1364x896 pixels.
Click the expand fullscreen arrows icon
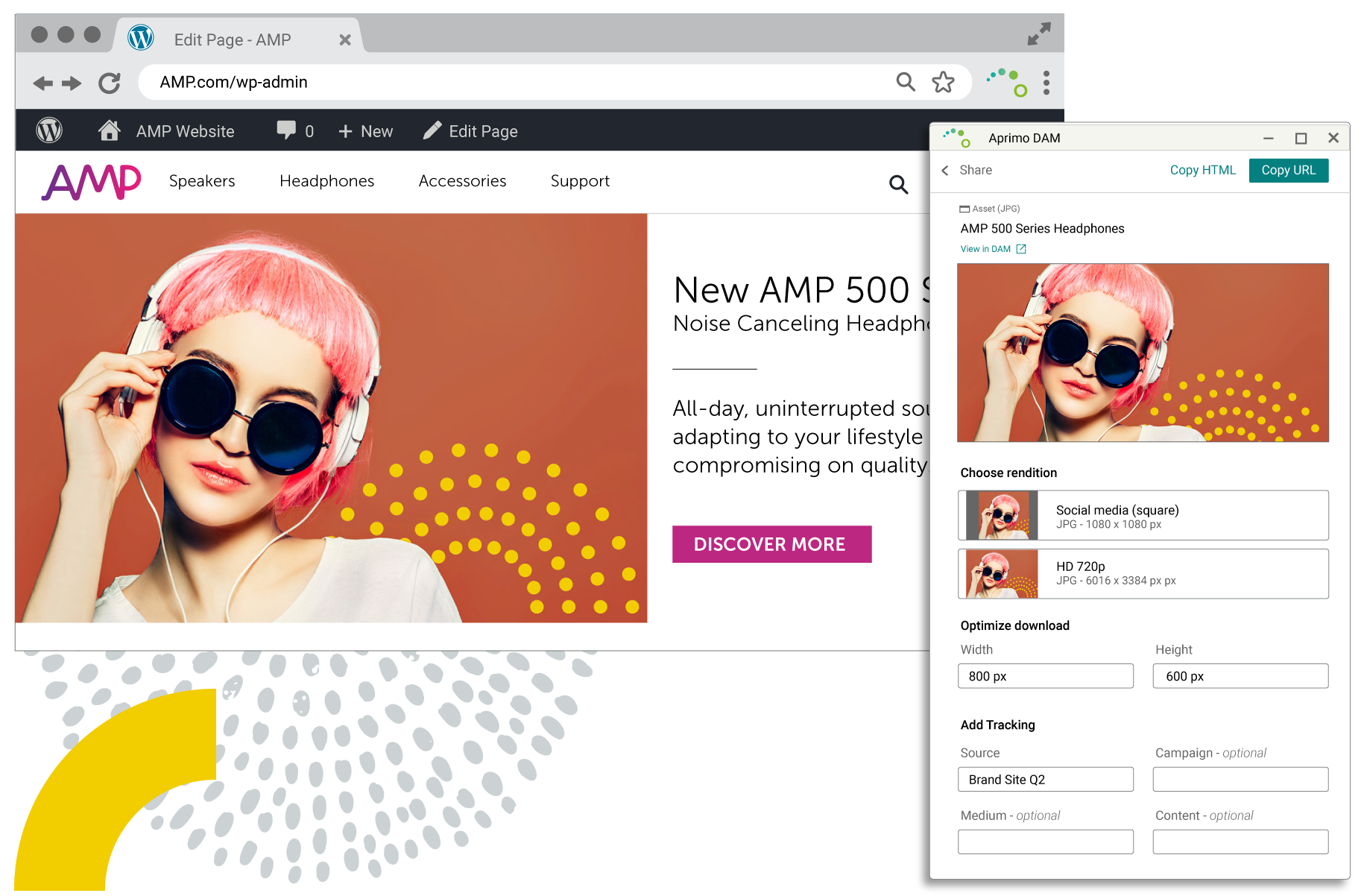point(1038,34)
